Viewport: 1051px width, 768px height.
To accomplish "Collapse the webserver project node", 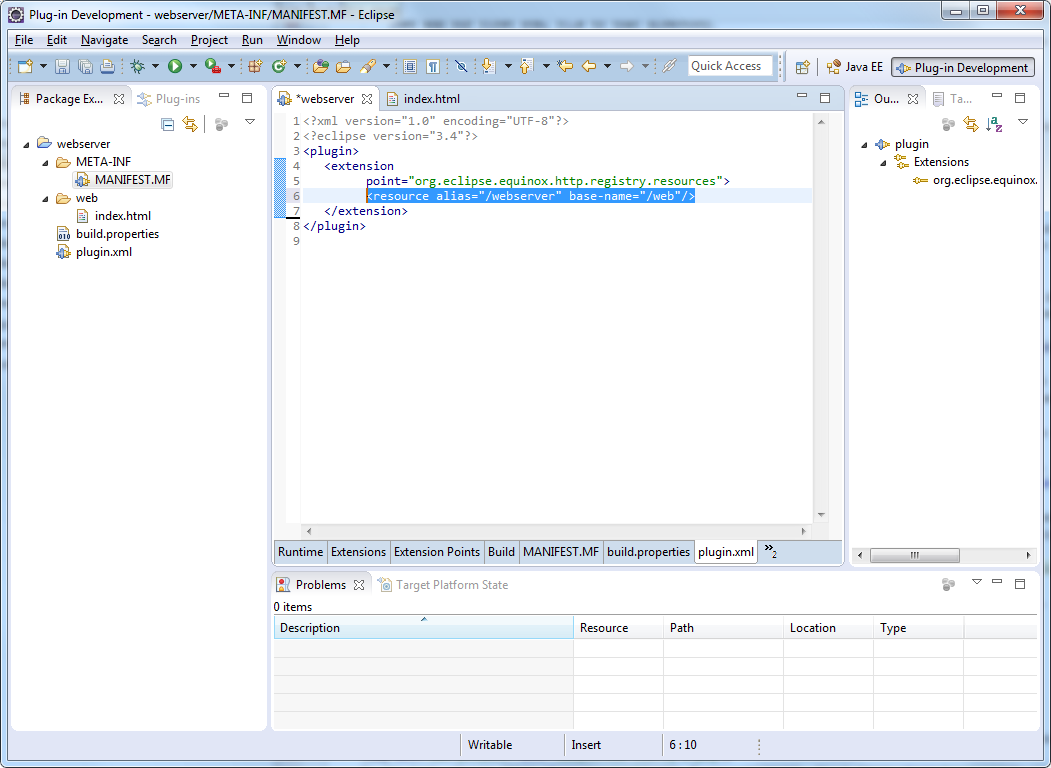I will [27, 144].
